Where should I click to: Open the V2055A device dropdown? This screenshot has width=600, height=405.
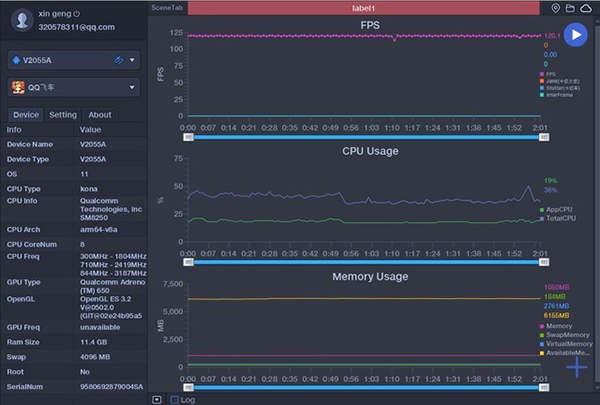(132, 60)
